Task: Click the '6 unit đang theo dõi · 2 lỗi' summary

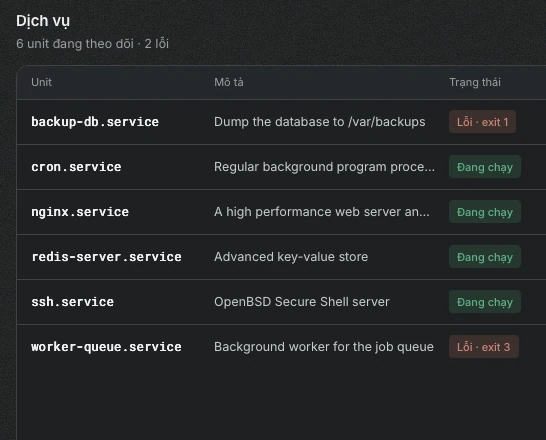Action: (92, 44)
